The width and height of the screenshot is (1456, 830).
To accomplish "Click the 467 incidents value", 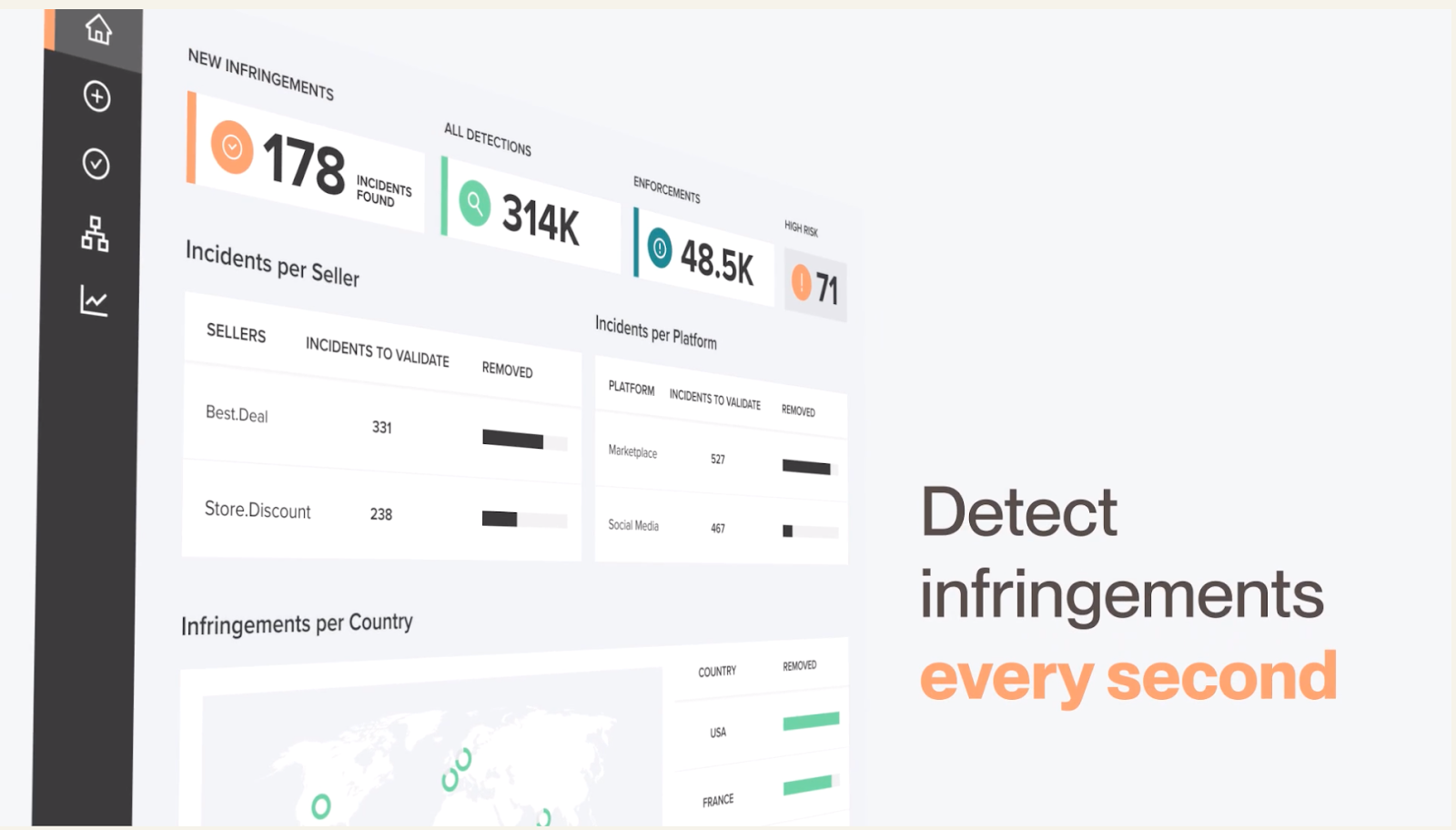I will coord(718,528).
